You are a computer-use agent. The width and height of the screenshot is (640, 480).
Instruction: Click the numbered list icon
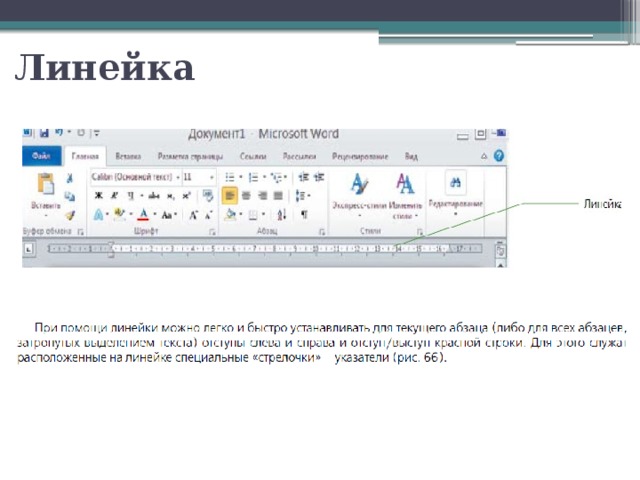253,177
